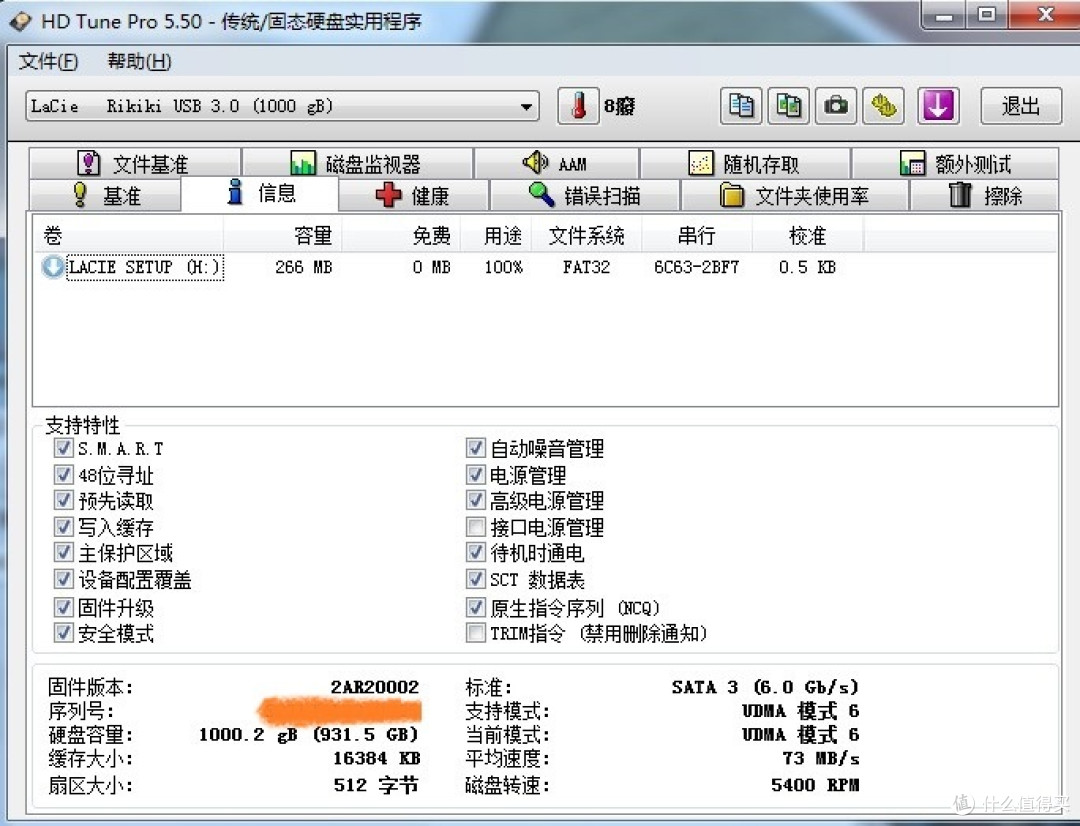
Task: Toggle the 自动噪音管理 checkbox
Action: (x=475, y=448)
